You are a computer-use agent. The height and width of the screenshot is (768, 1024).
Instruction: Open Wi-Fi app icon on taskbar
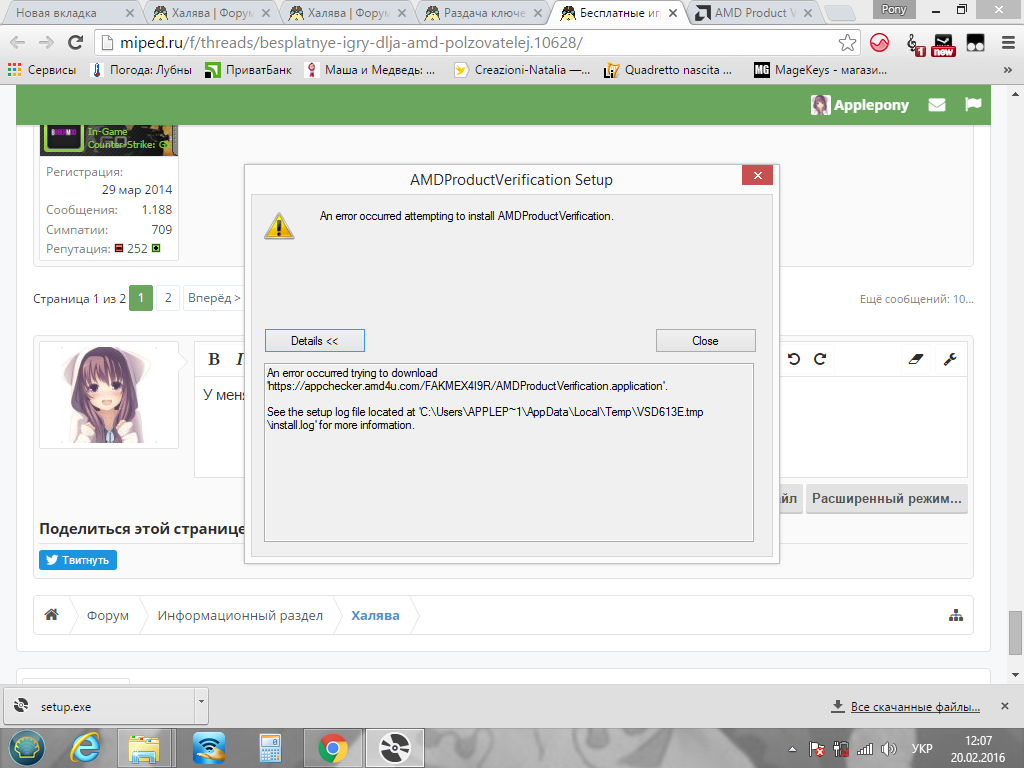(209, 748)
